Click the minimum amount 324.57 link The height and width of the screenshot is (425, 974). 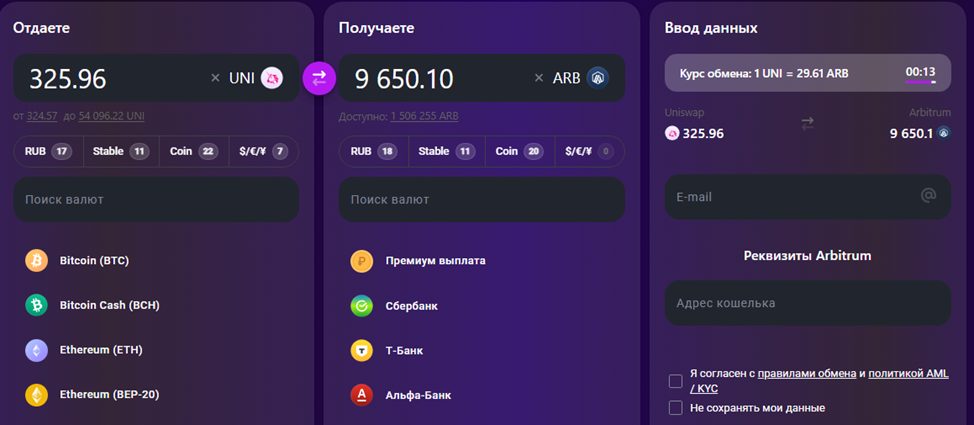point(43,116)
